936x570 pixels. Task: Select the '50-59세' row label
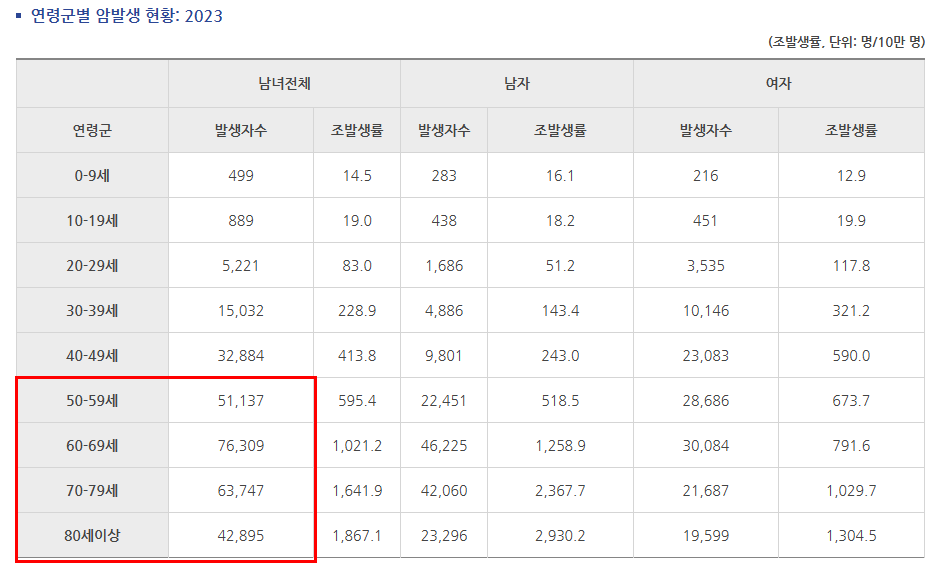92,400
